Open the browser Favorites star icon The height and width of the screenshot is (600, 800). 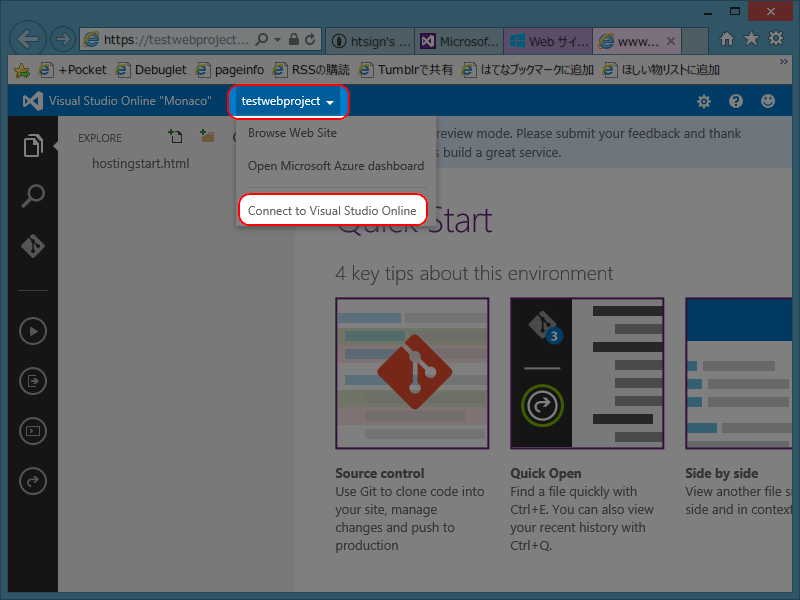[751, 39]
